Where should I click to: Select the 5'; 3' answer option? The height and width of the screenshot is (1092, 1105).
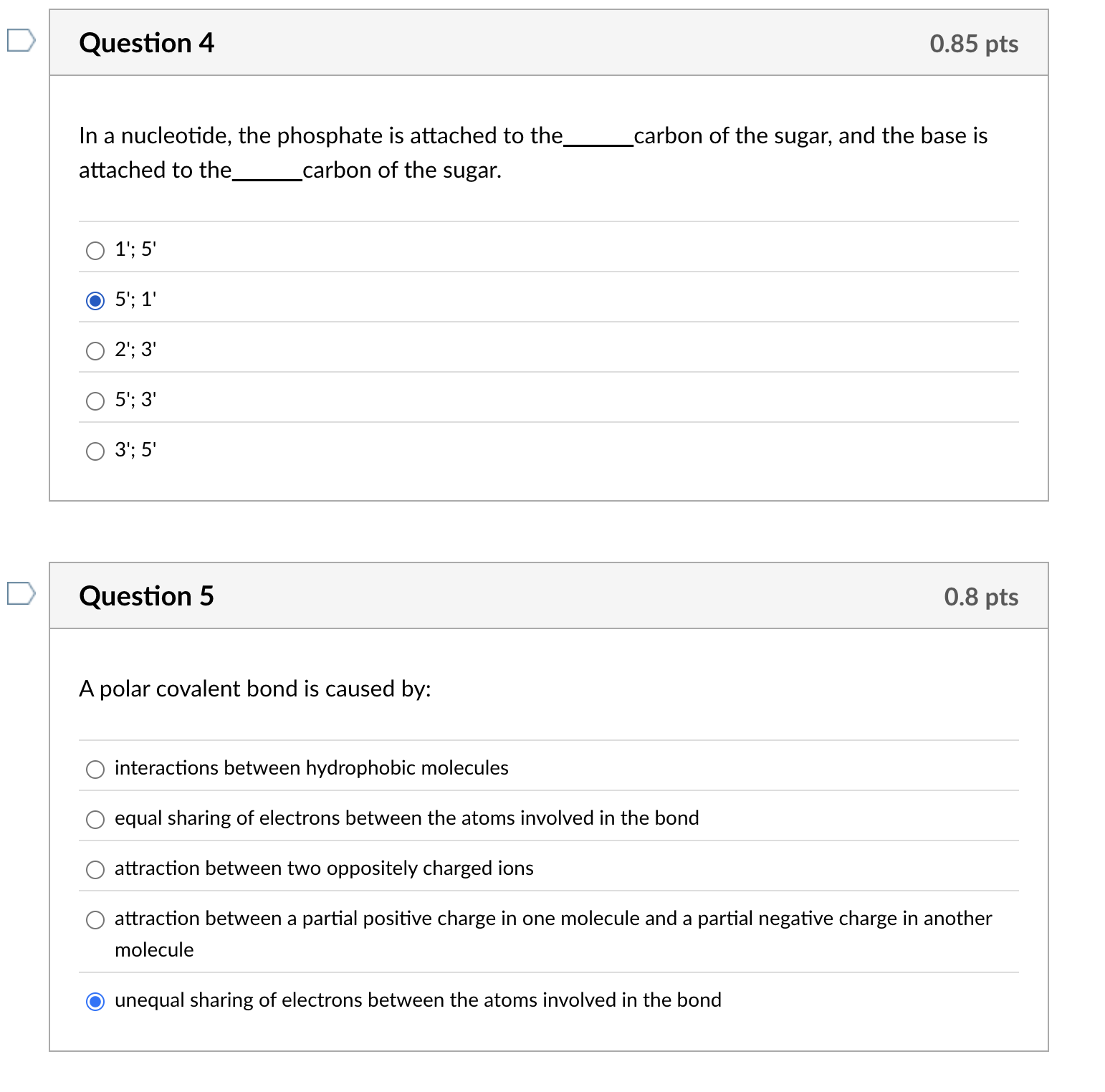coord(95,401)
